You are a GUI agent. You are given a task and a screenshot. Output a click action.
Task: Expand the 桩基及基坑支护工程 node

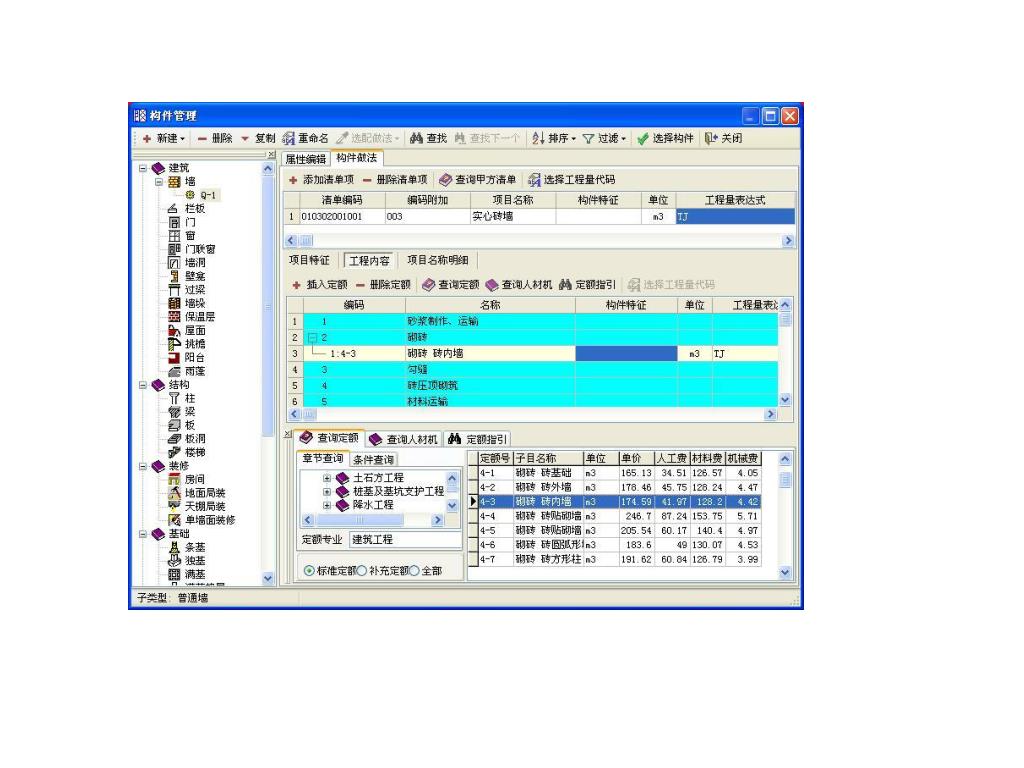point(327,492)
